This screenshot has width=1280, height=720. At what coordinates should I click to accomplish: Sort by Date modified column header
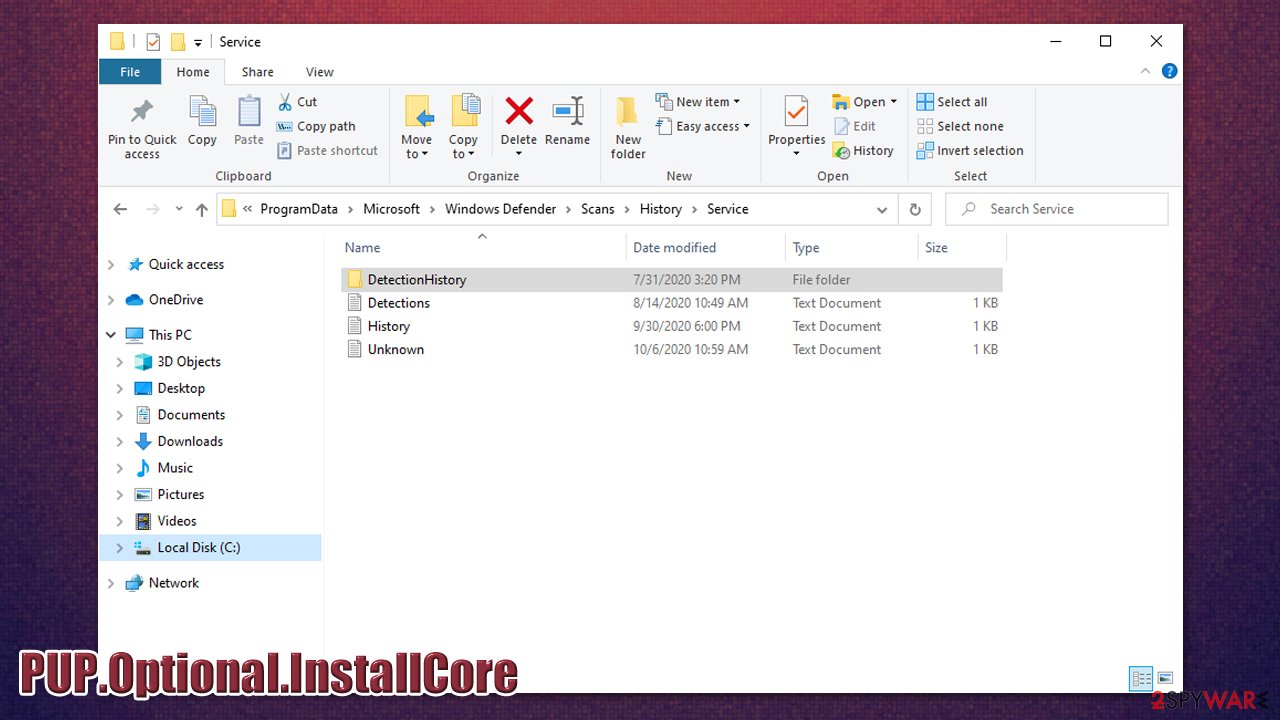706,248
